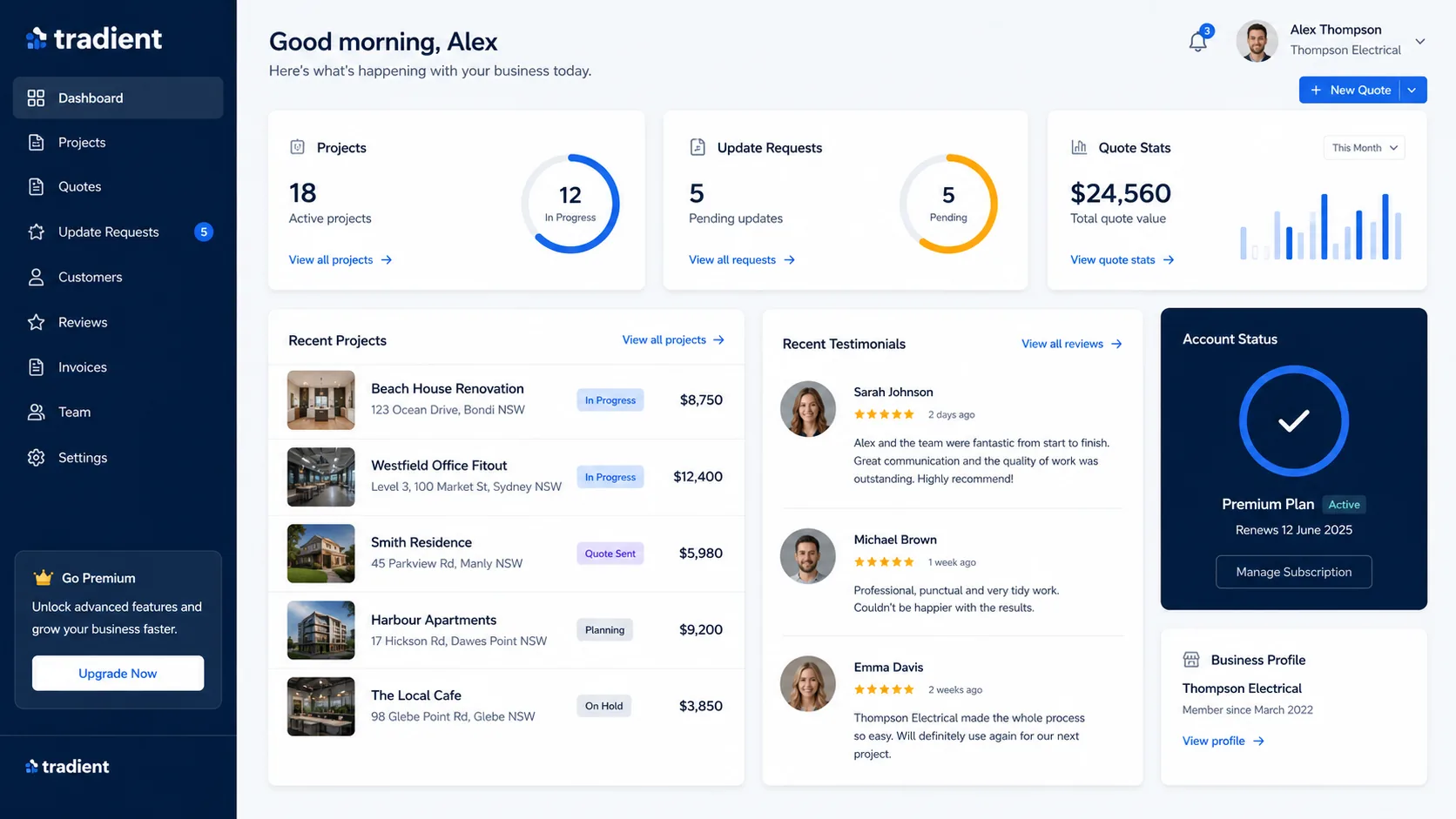Click the 12 In Progress circular progress ring
1456x819 pixels.
[570, 204]
